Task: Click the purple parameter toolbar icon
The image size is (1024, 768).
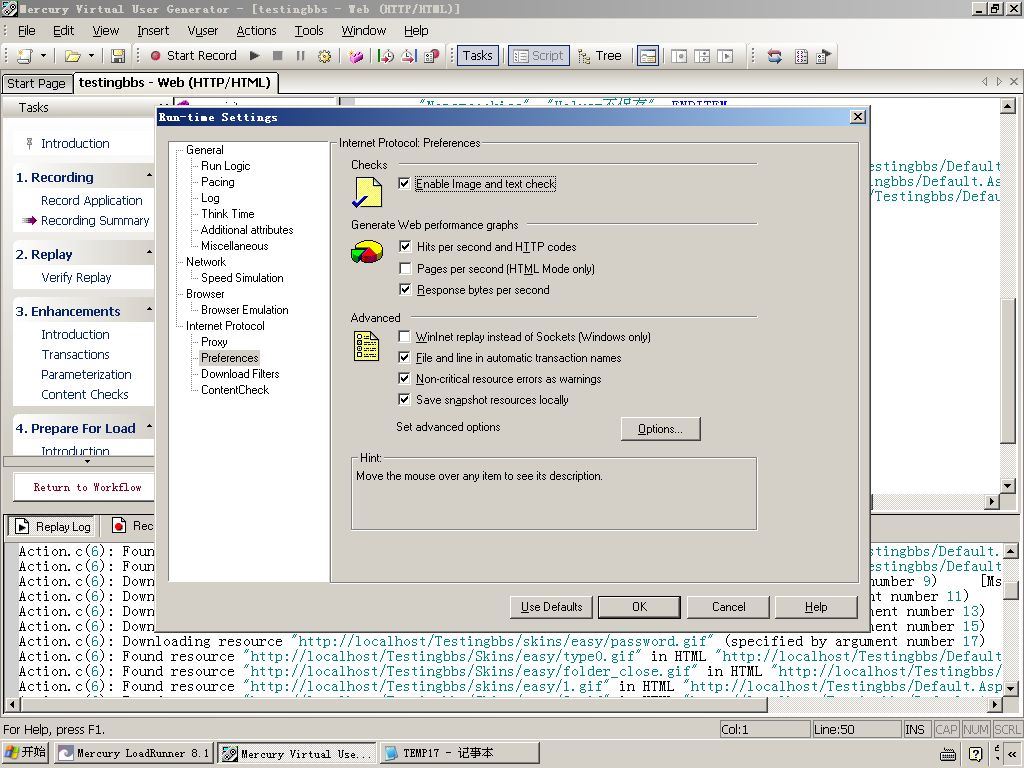Action: click(x=355, y=56)
